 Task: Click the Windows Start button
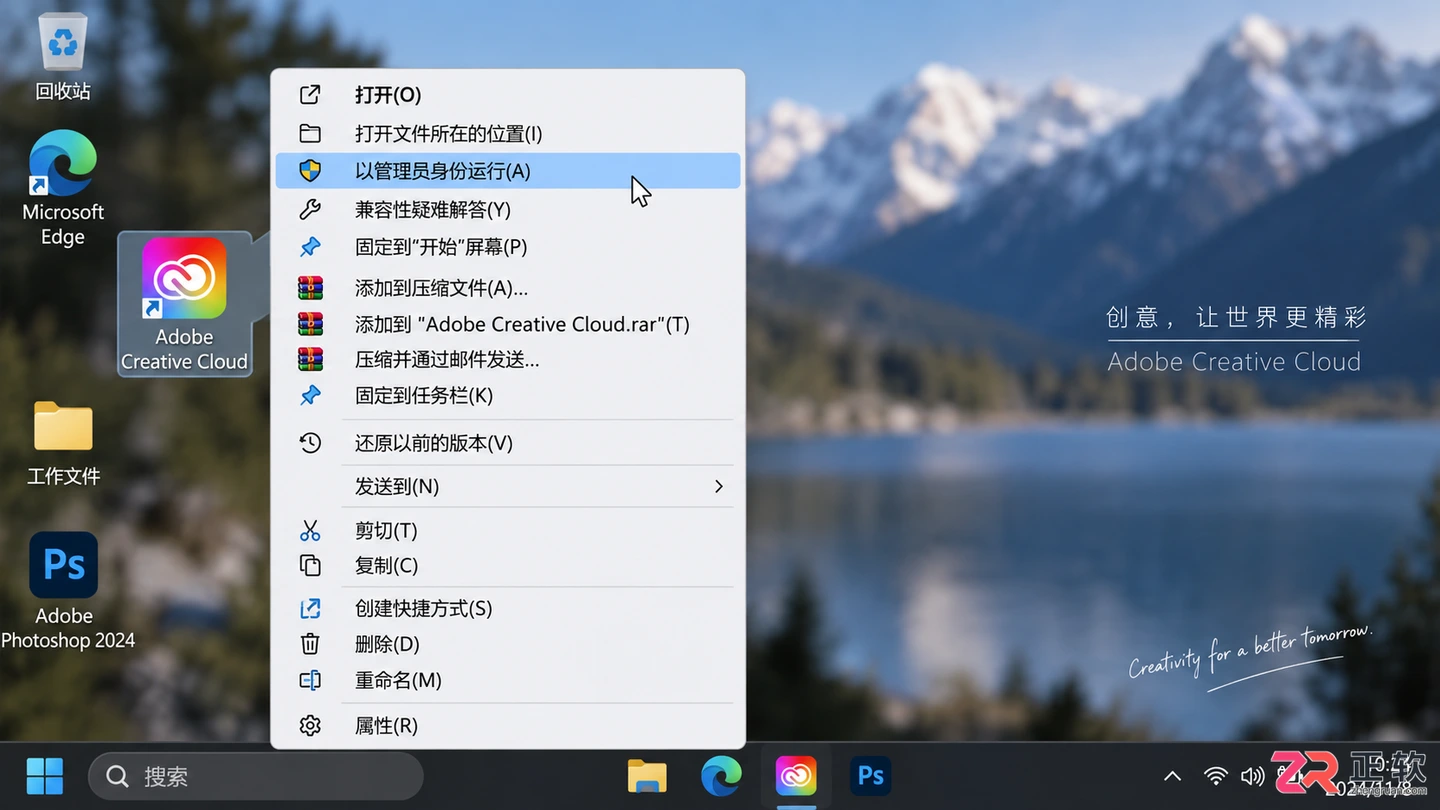(45, 776)
